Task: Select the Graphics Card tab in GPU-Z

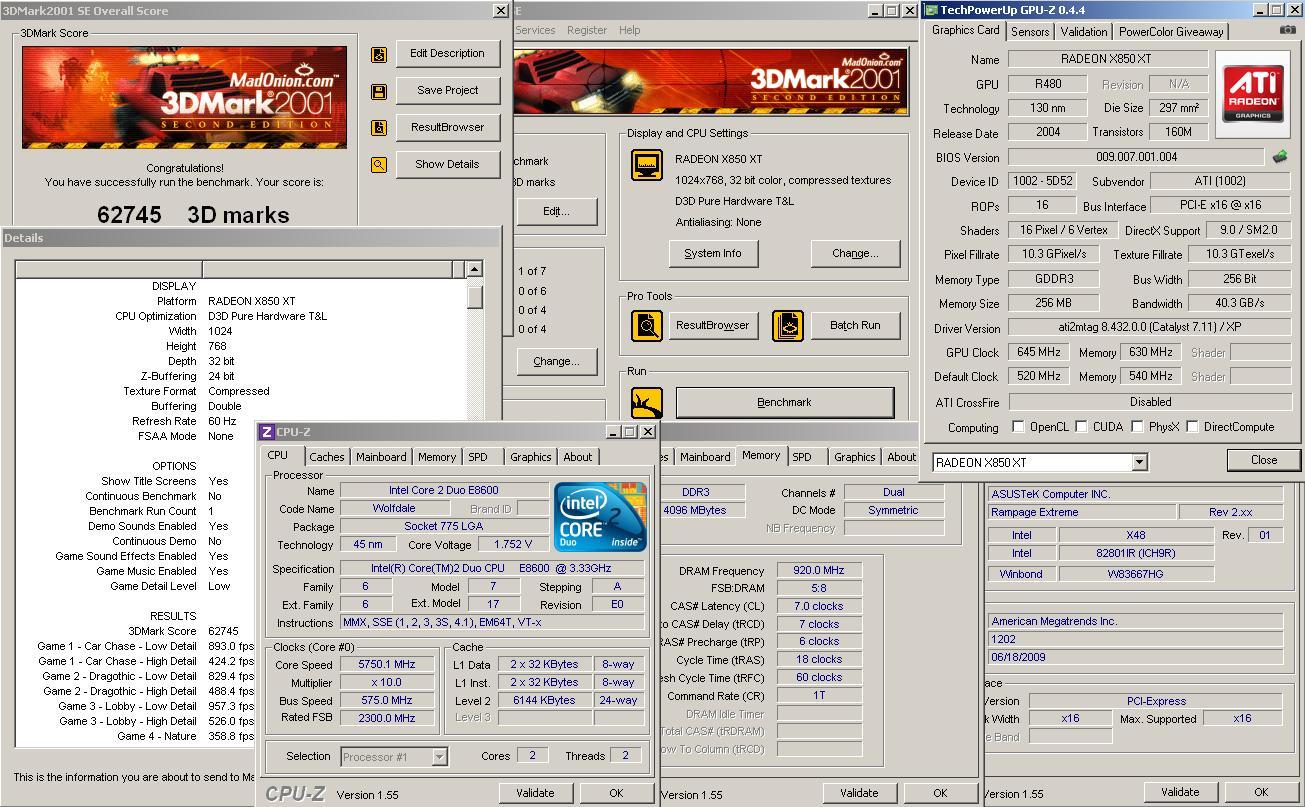Action: pos(965,30)
